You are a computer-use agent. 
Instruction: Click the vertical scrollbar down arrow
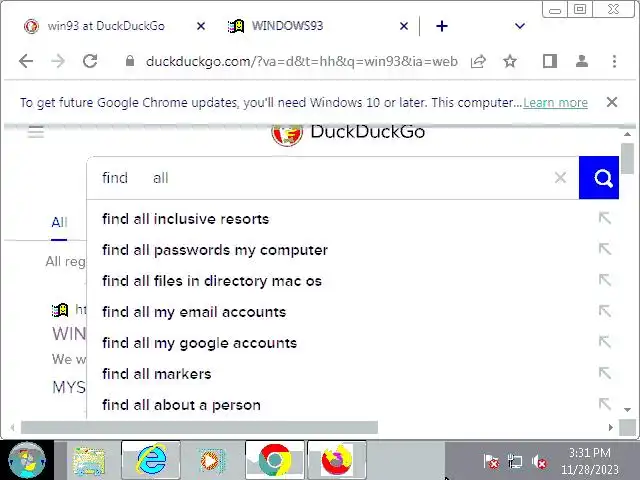point(627,409)
